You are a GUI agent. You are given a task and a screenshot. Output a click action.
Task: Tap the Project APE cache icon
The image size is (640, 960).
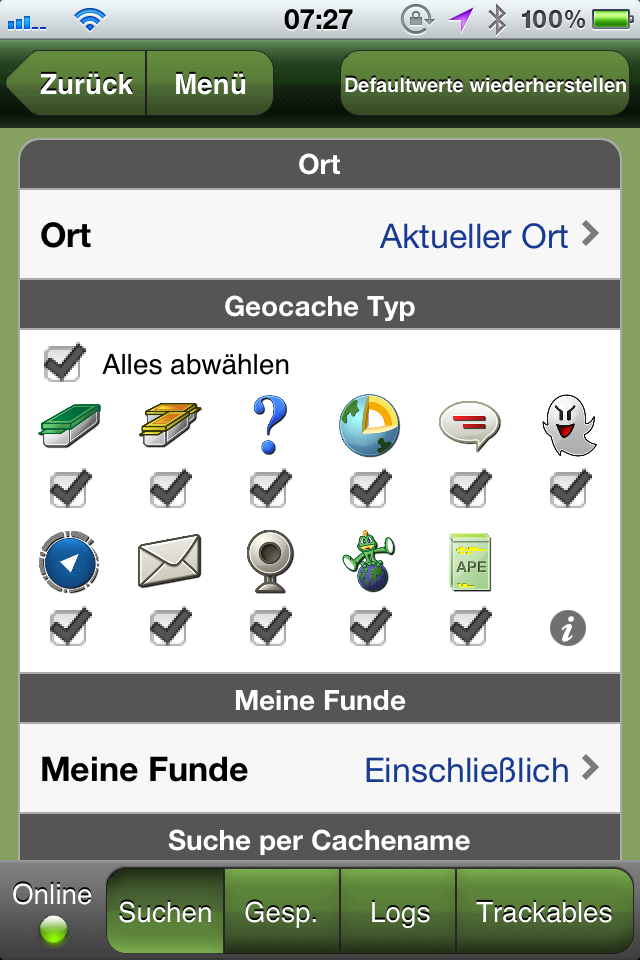pyautogui.click(x=470, y=562)
